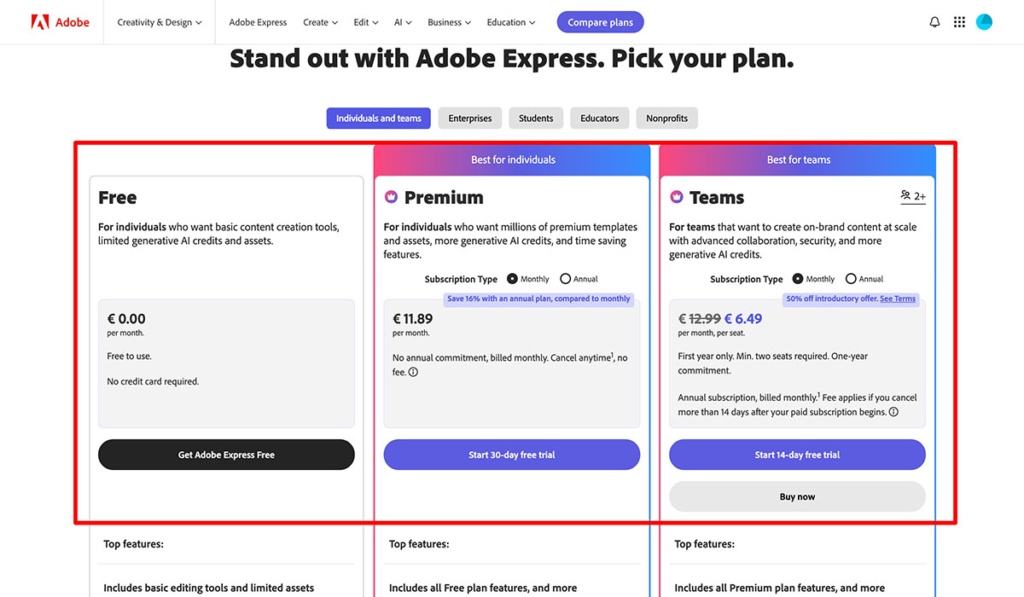Viewport: 1024px width, 597px height.
Task: Switch to the Students tab
Action: (535, 117)
